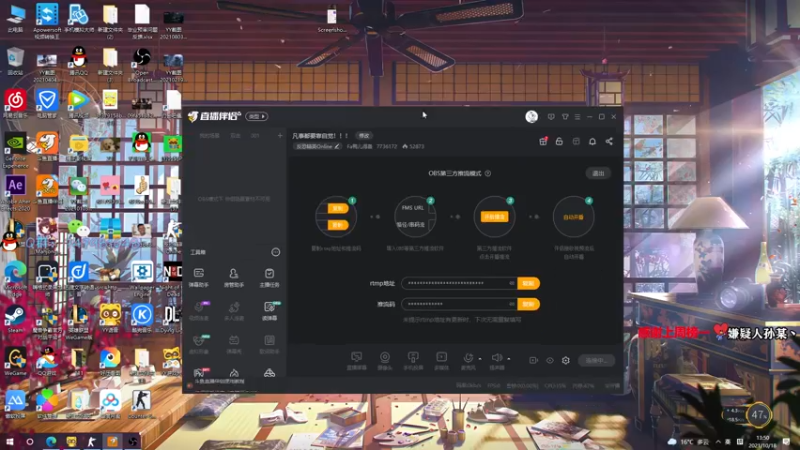Click step 1 copy illustration circle
The height and width of the screenshot is (450, 800).
336,217
